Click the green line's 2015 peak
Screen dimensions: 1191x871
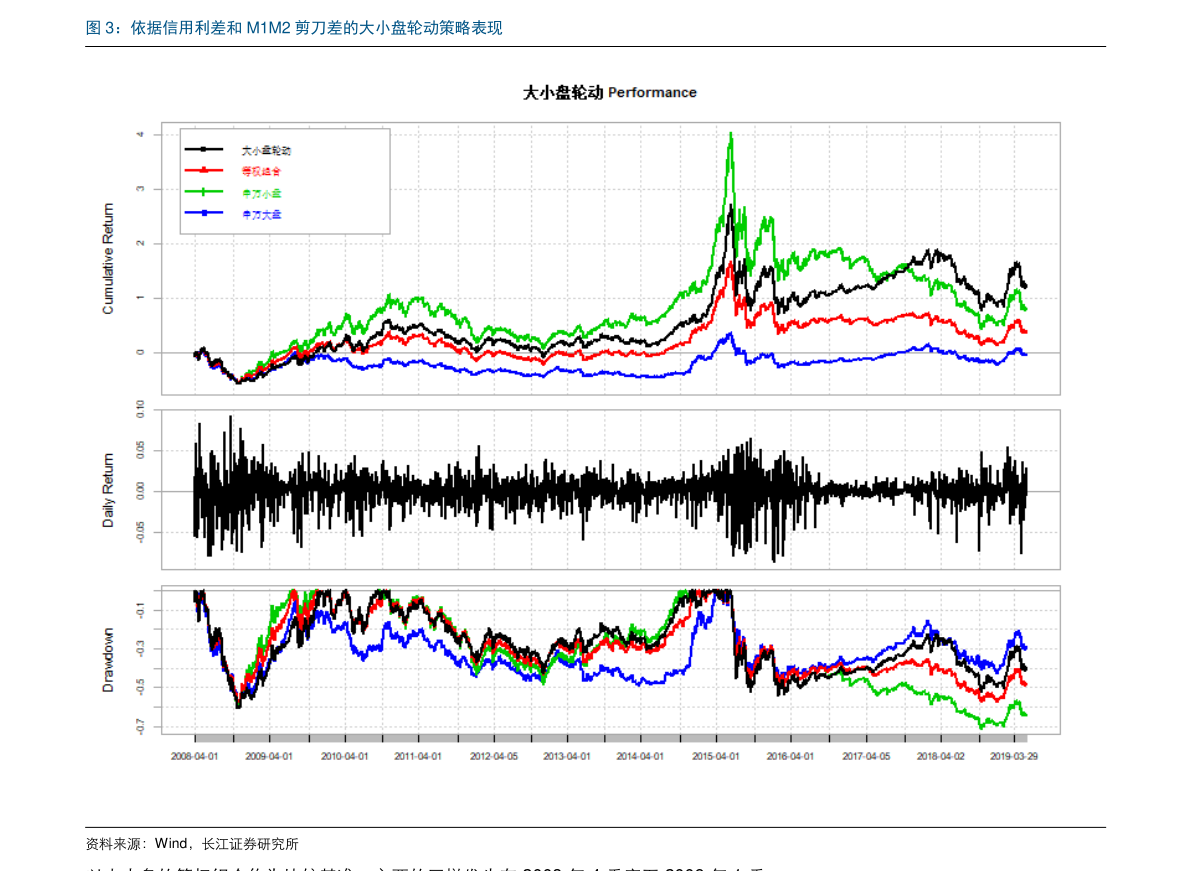(731, 134)
